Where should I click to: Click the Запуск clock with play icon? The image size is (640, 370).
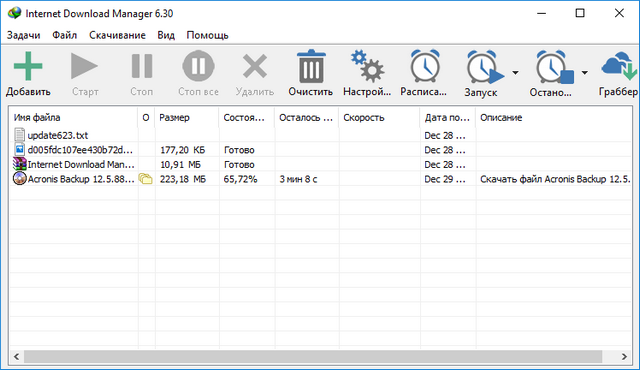coord(485,67)
